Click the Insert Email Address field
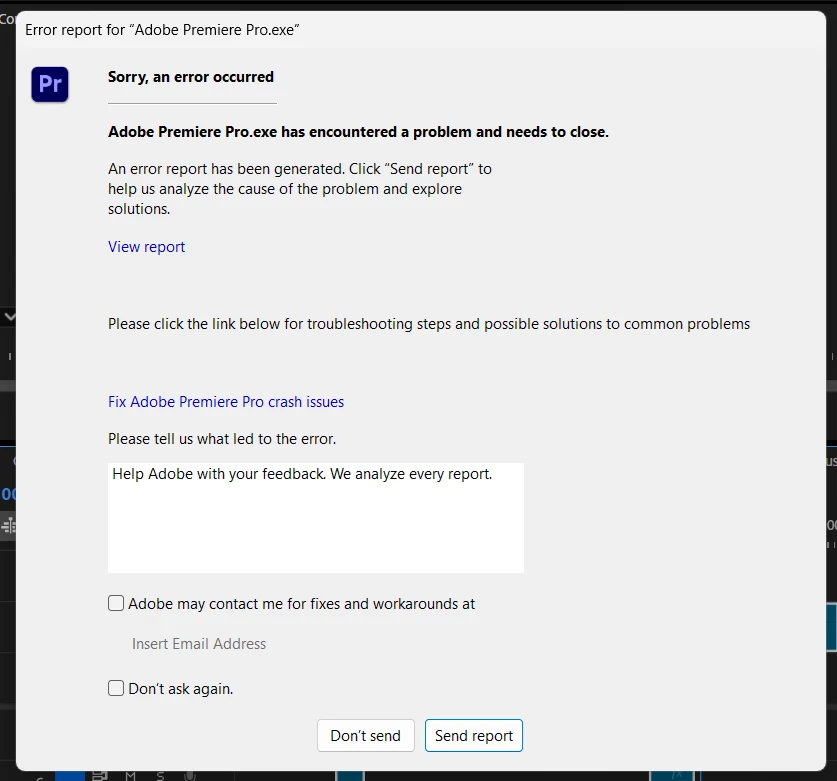This screenshot has height=781, width=837. coord(199,644)
